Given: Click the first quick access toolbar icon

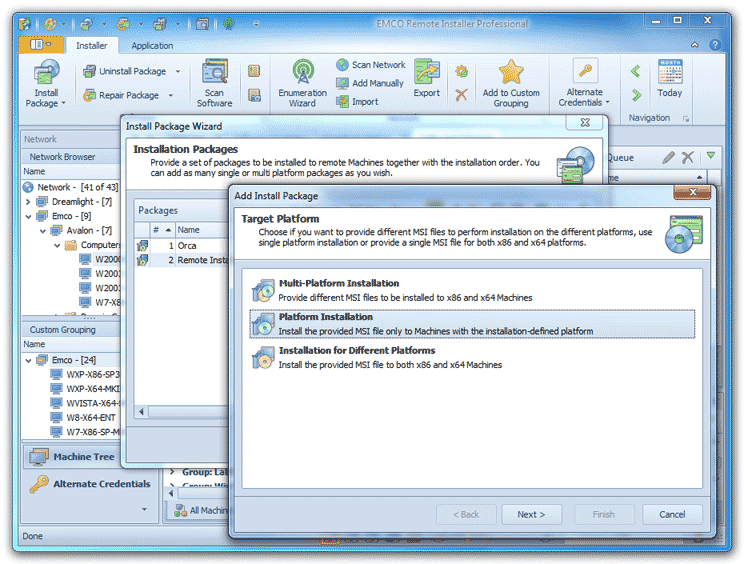Looking at the screenshot, I should point(25,23).
